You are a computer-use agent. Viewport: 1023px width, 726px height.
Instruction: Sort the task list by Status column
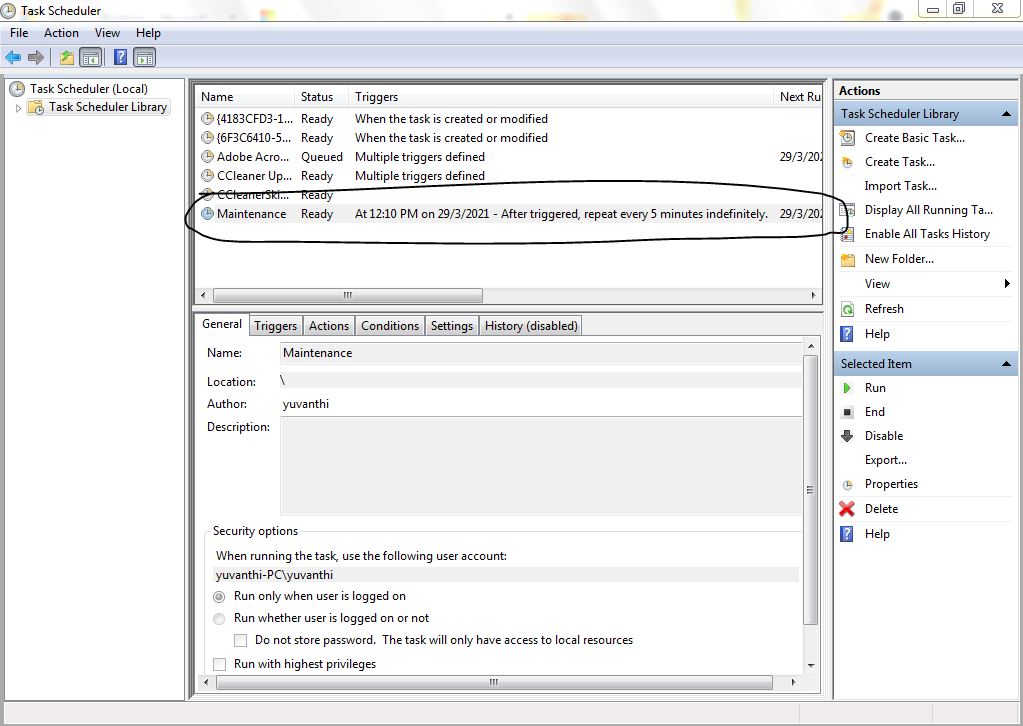(322, 97)
